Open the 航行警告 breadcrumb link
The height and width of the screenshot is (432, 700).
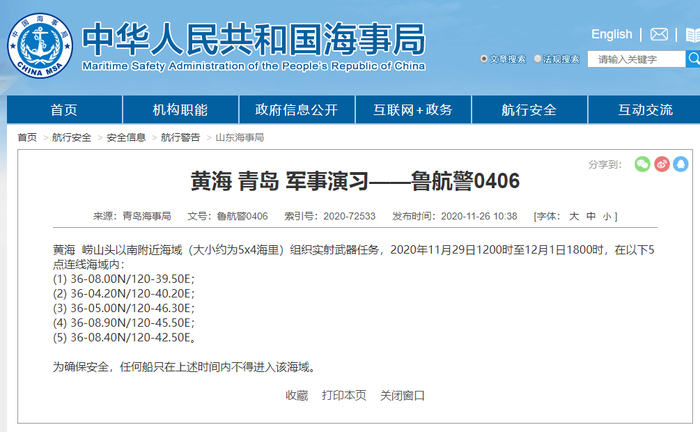click(x=180, y=137)
